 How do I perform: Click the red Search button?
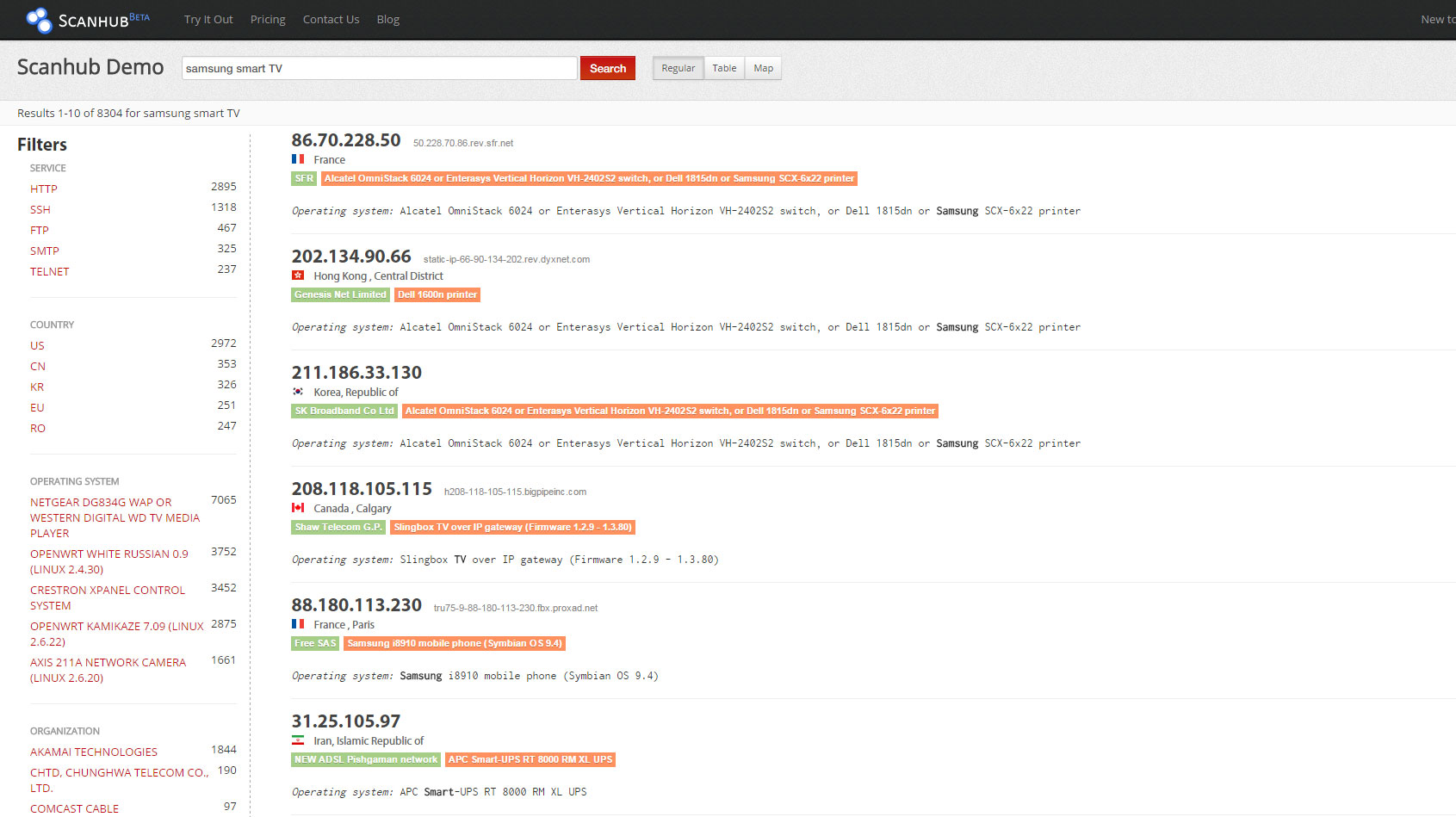608,68
